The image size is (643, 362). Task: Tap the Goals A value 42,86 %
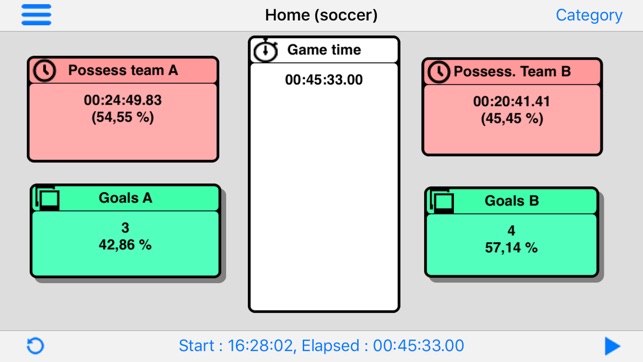125,245
